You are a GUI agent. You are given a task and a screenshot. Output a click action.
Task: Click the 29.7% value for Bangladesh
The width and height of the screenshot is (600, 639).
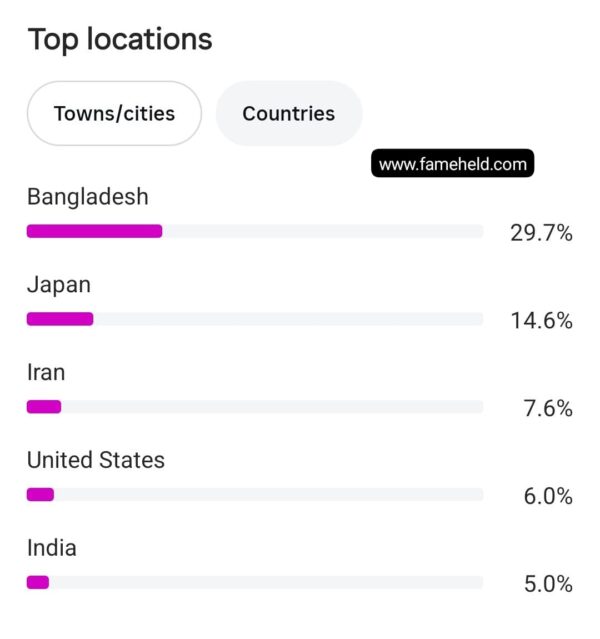point(541,233)
